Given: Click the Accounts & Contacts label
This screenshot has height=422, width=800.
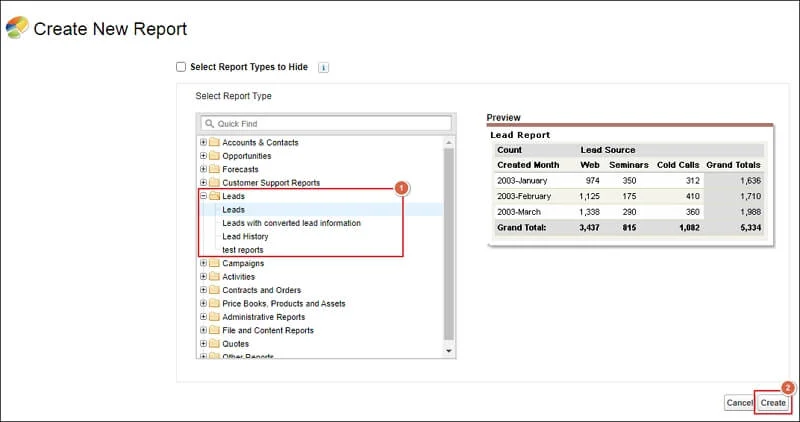Looking at the screenshot, I should 260,142.
